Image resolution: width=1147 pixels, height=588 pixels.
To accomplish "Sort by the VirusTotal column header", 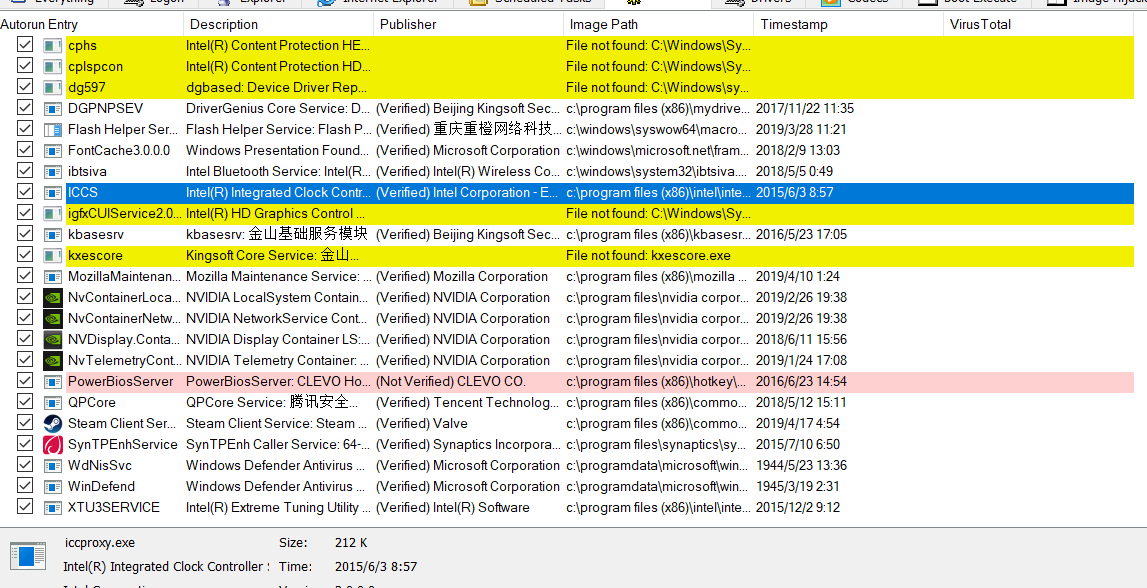I will [1039, 24].
